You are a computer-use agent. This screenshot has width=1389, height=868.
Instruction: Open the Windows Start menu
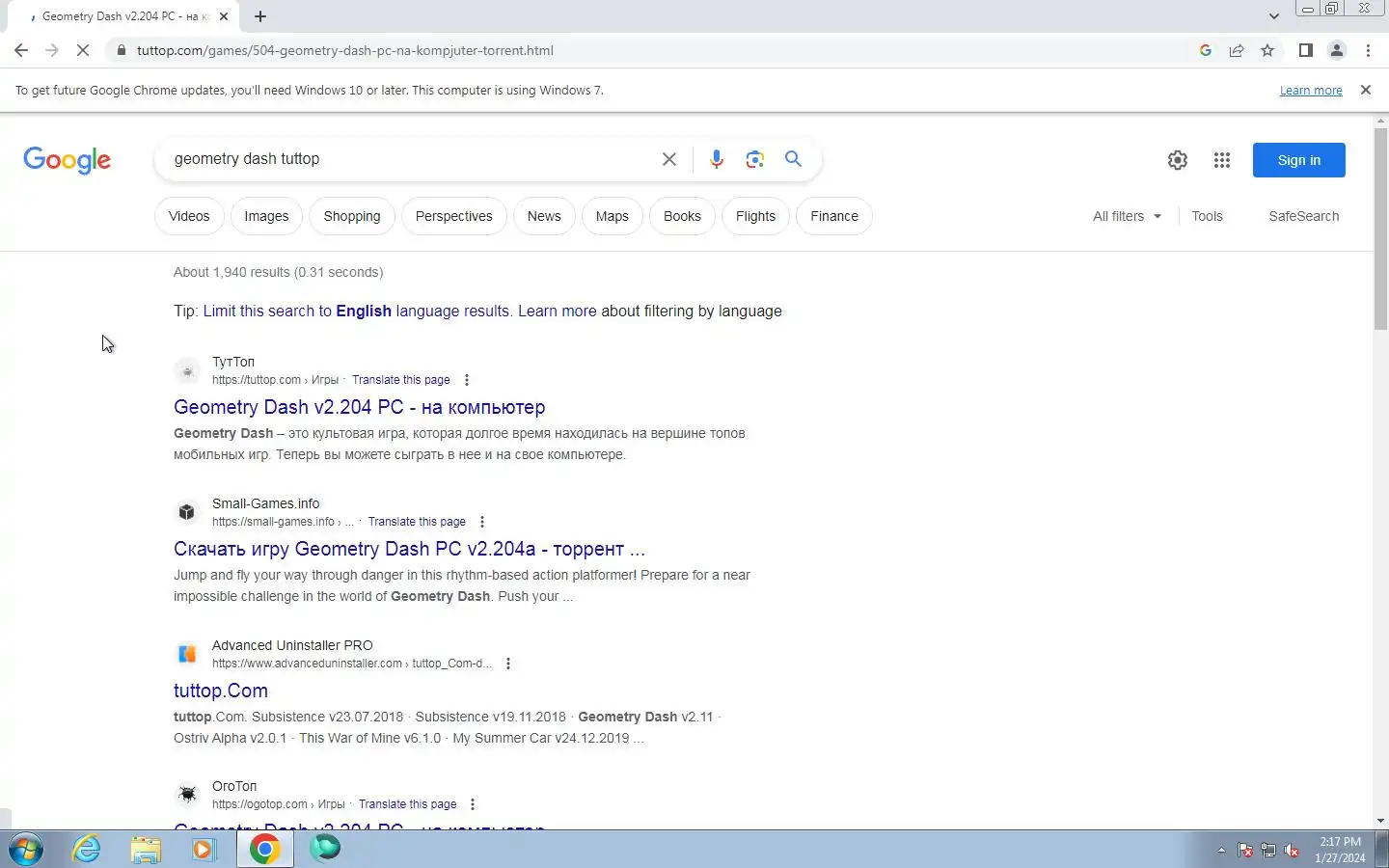pyautogui.click(x=26, y=850)
